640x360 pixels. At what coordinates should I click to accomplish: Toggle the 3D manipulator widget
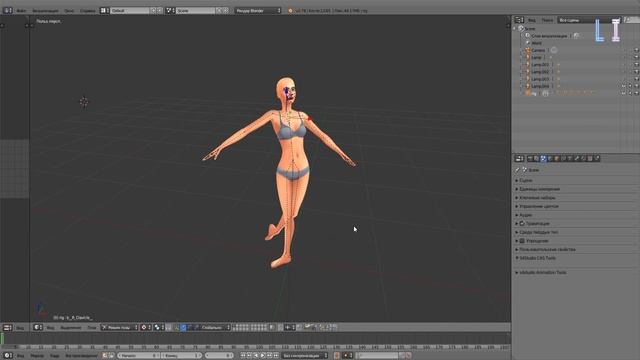tap(176, 327)
